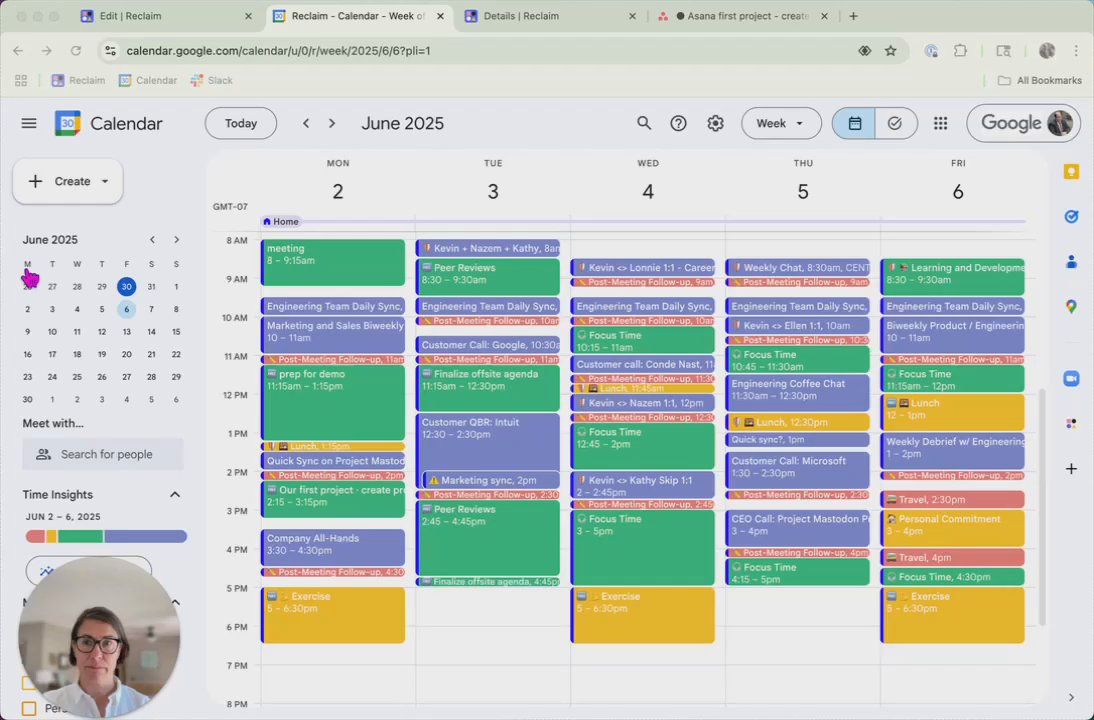
Task: Switch to Details | Reclaim tab
Action: tap(550, 16)
